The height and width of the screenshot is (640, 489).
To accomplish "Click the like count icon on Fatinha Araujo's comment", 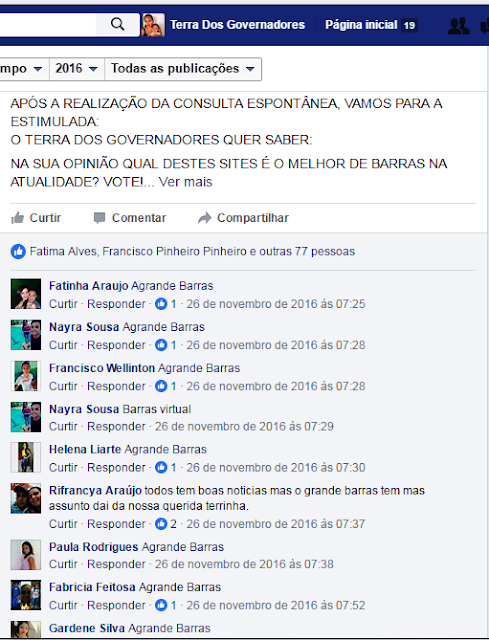I will tap(161, 304).
